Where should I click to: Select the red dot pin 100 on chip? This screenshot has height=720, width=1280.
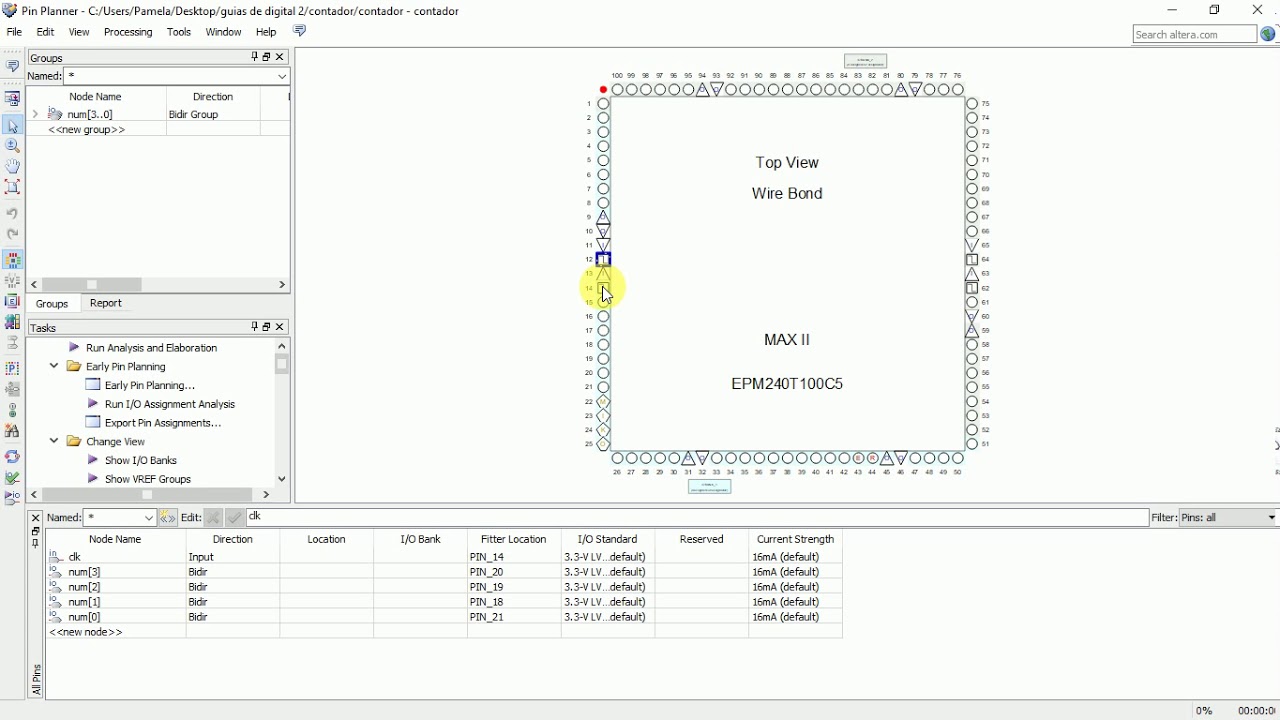603,90
